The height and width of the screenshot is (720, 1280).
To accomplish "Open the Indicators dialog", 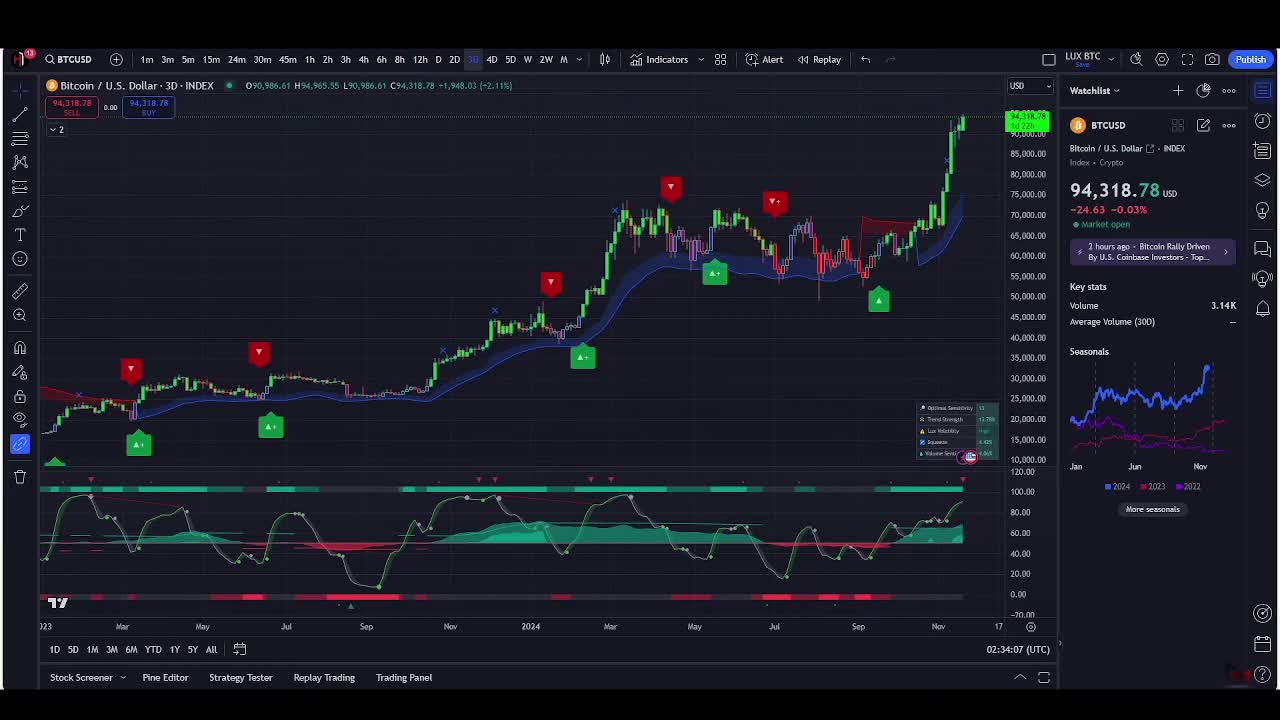I will point(659,60).
